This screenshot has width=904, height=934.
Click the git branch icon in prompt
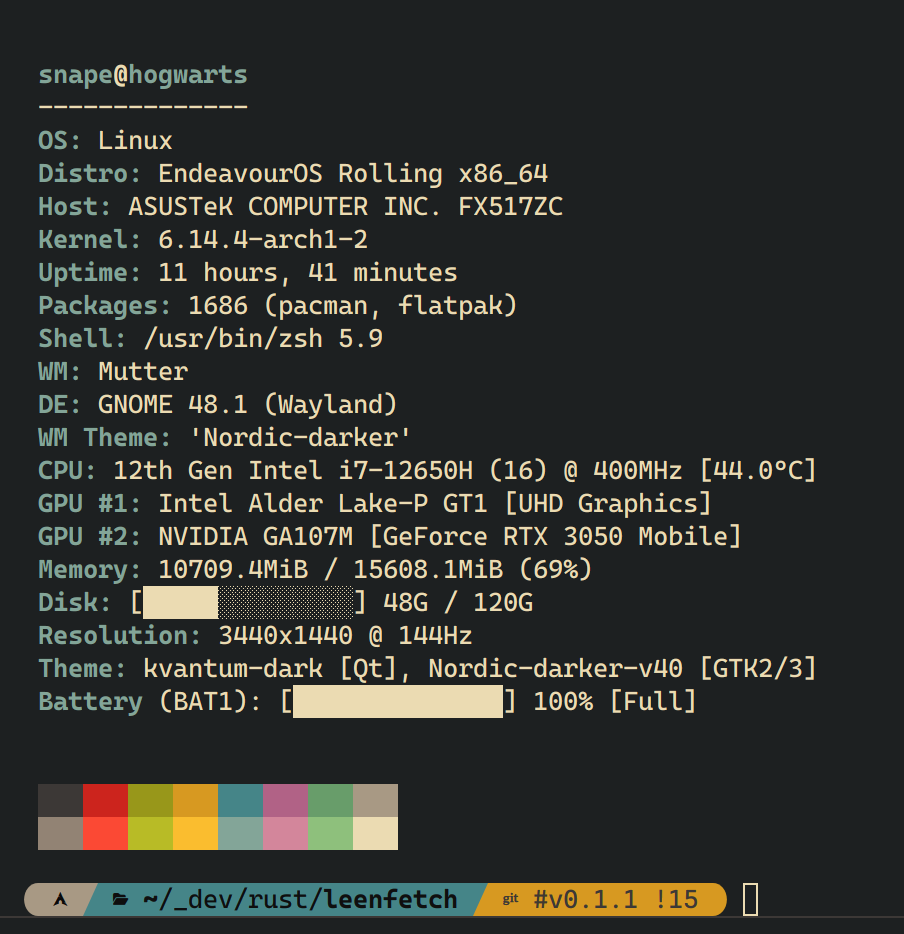pos(510,899)
